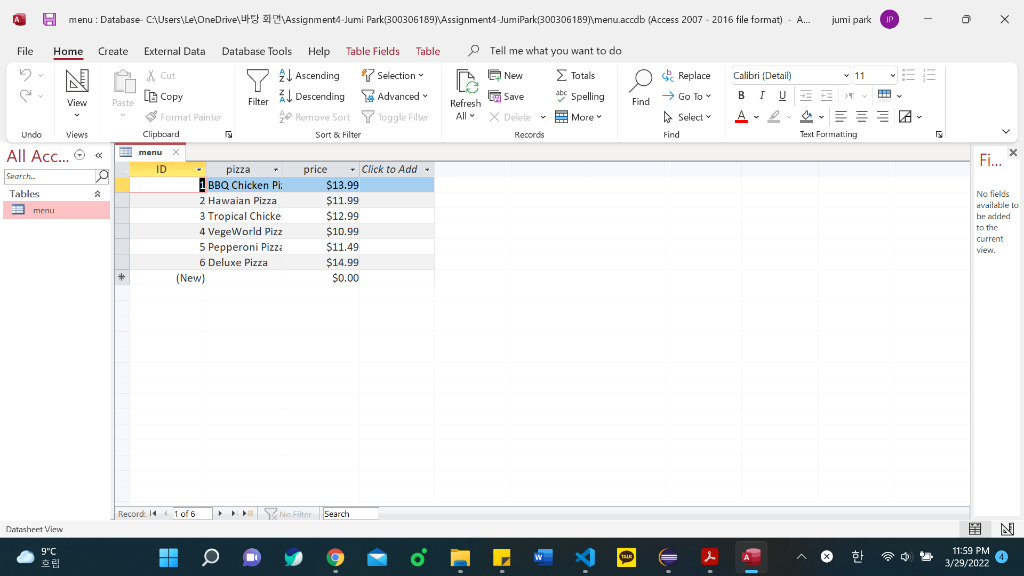The height and width of the screenshot is (576, 1024).
Task: Open the price column dropdown arrow
Action: tap(353, 170)
